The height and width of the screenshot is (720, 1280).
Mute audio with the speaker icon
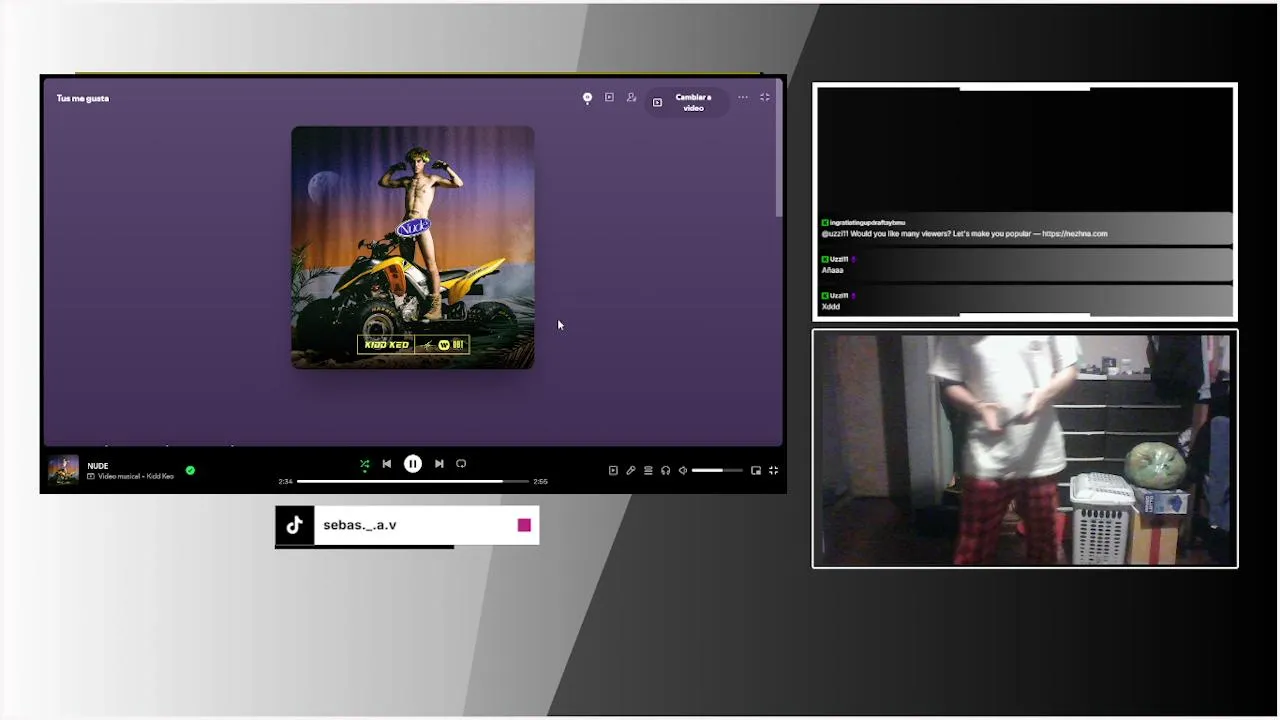tap(683, 470)
